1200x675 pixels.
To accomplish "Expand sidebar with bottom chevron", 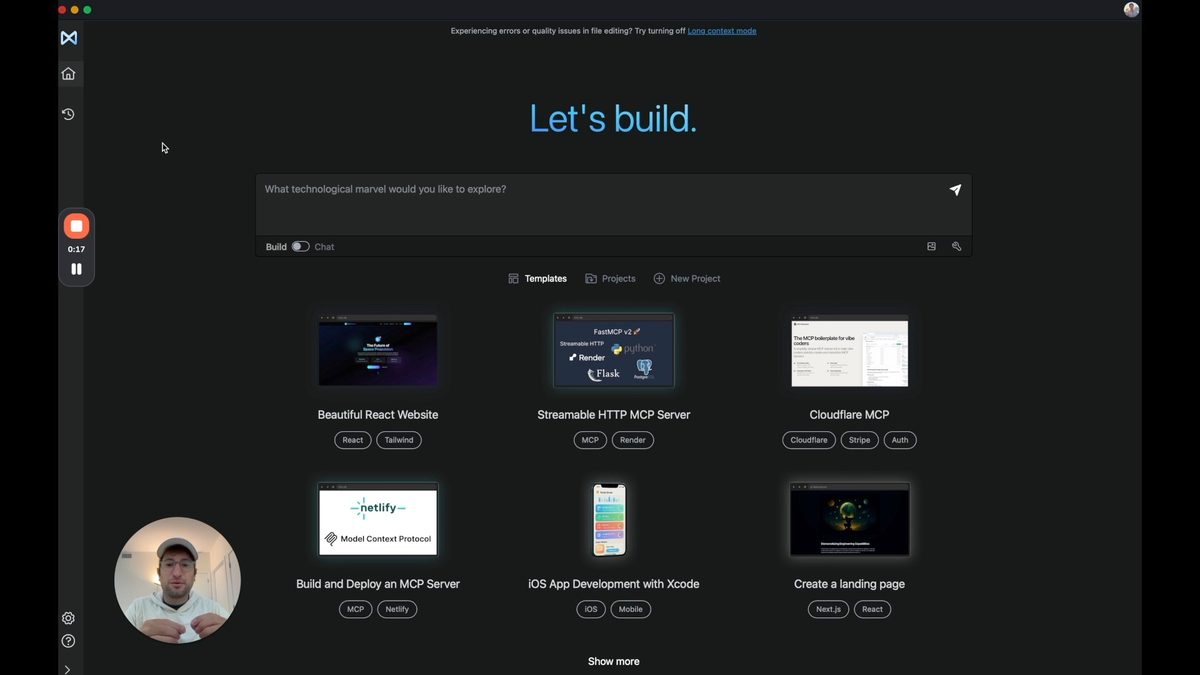I will (67, 669).
